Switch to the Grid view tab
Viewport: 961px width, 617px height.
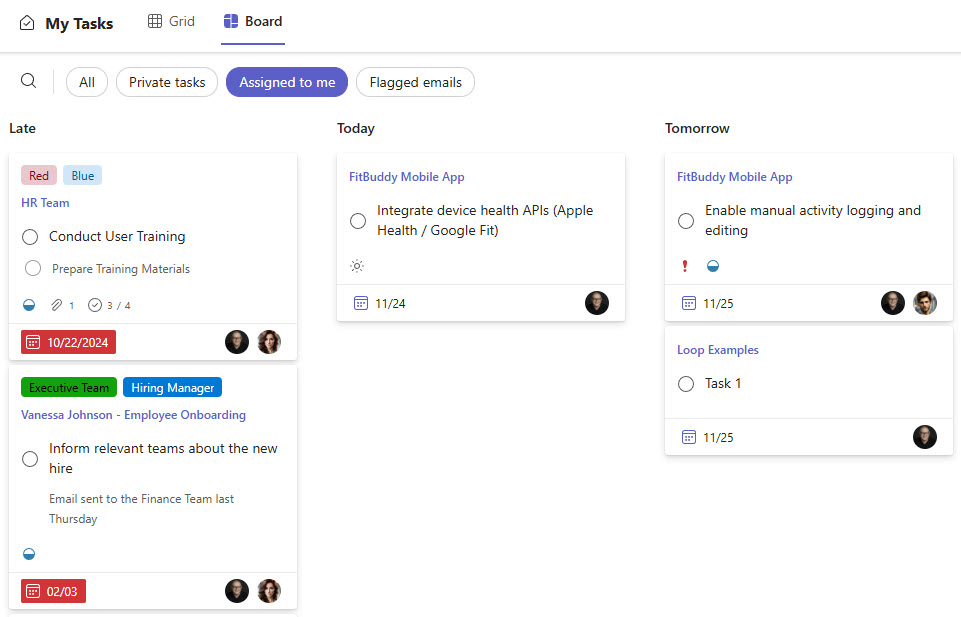point(171,21)
